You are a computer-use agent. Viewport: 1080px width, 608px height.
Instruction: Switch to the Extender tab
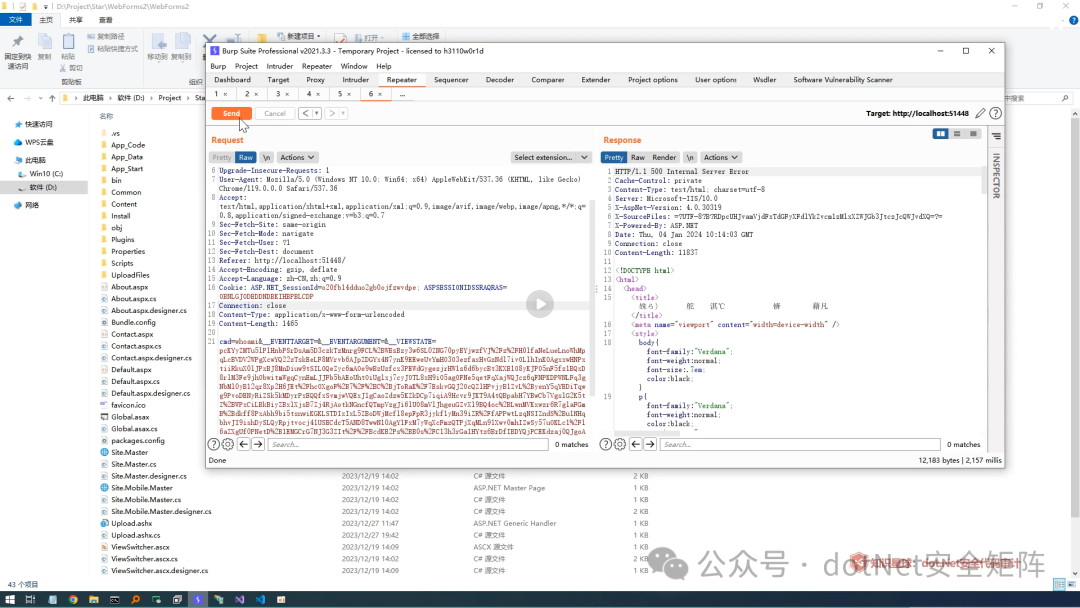[x=596, y=80]
